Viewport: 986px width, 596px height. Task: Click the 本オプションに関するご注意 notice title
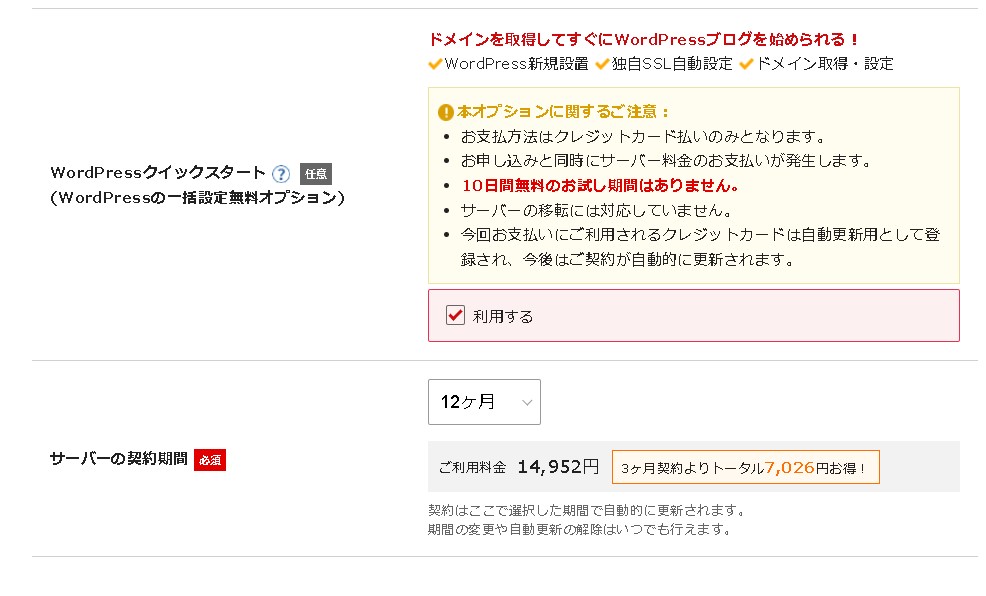point(564,112)
